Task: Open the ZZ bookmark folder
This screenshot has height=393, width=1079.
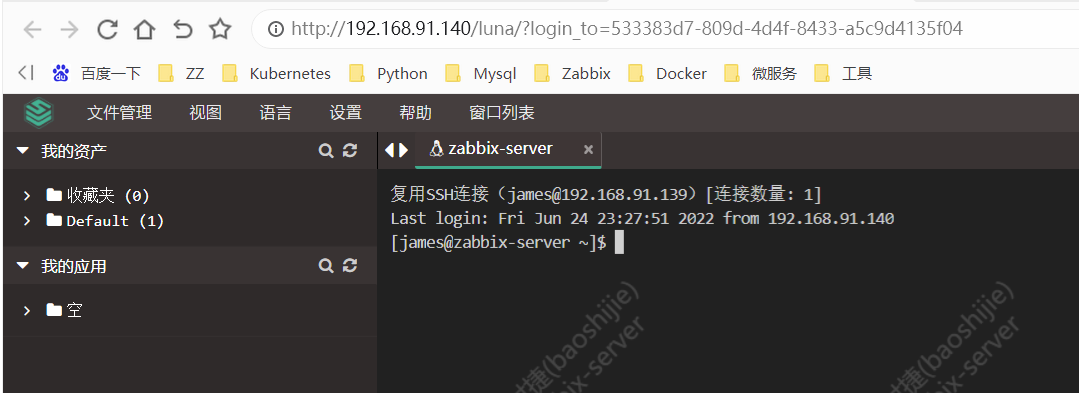Action: click(x=181, y=73)
